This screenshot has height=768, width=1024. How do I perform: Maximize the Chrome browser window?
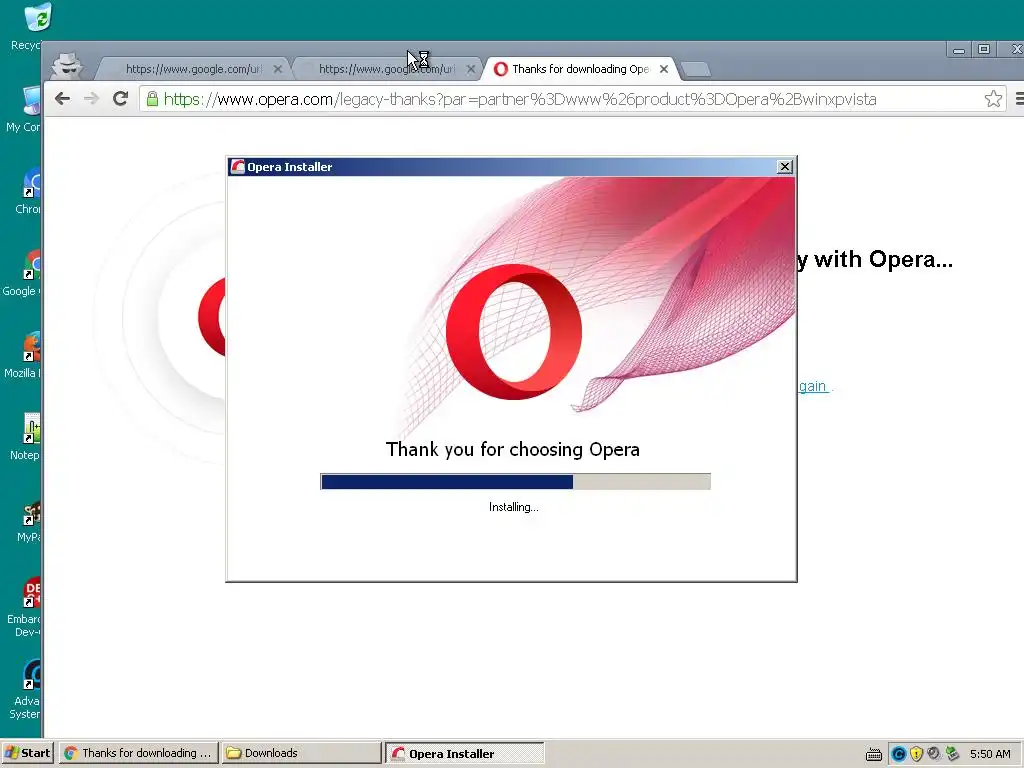coord(984,50)
